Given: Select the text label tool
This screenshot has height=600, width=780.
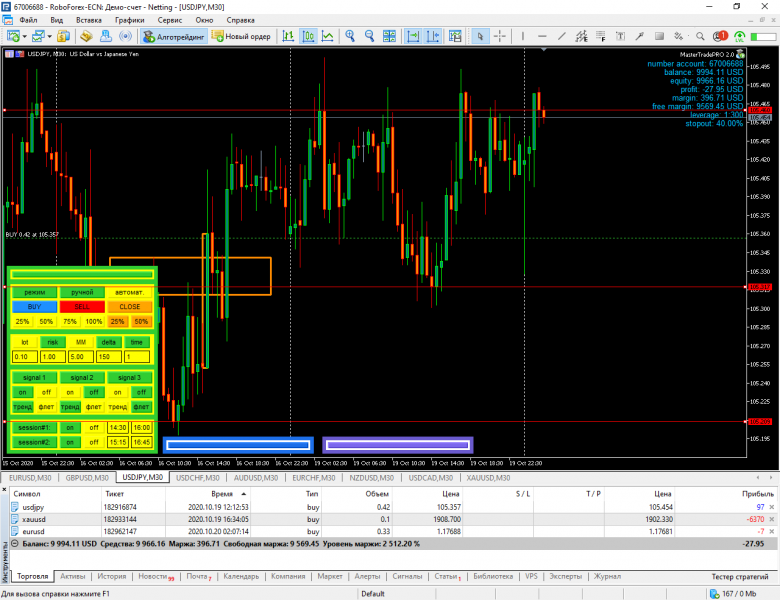Looking at the screenshot, I should tap(620, 36).
